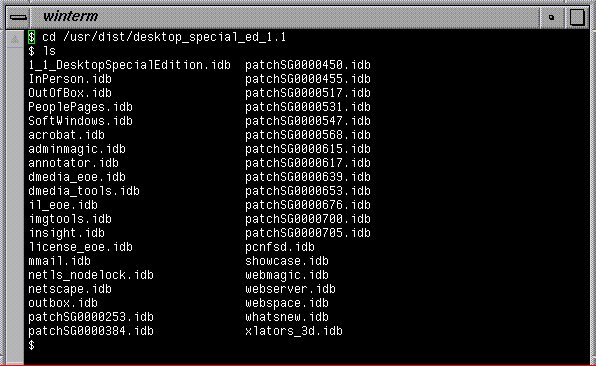The width and height of the screenshot is (596, 366).
Task: Click the scrollbar up arrow
Action: coord(15,39)
